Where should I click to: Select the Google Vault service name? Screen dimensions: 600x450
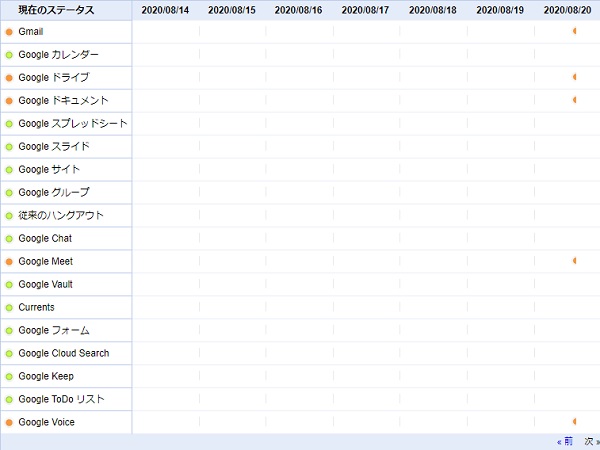[45, 285]
